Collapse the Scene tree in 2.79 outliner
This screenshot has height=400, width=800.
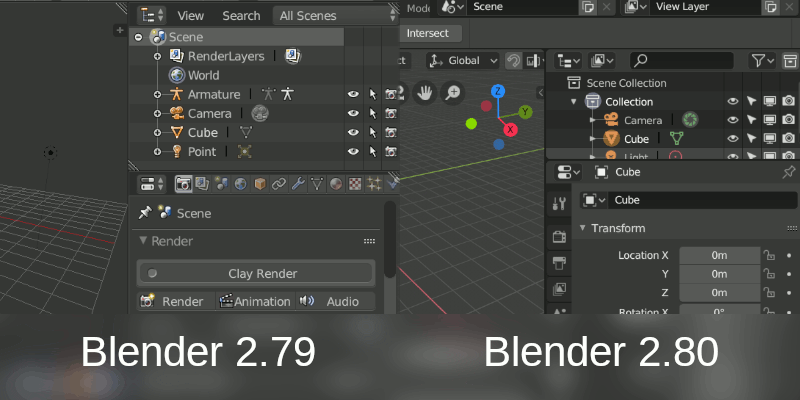click(x=138, y=37)
